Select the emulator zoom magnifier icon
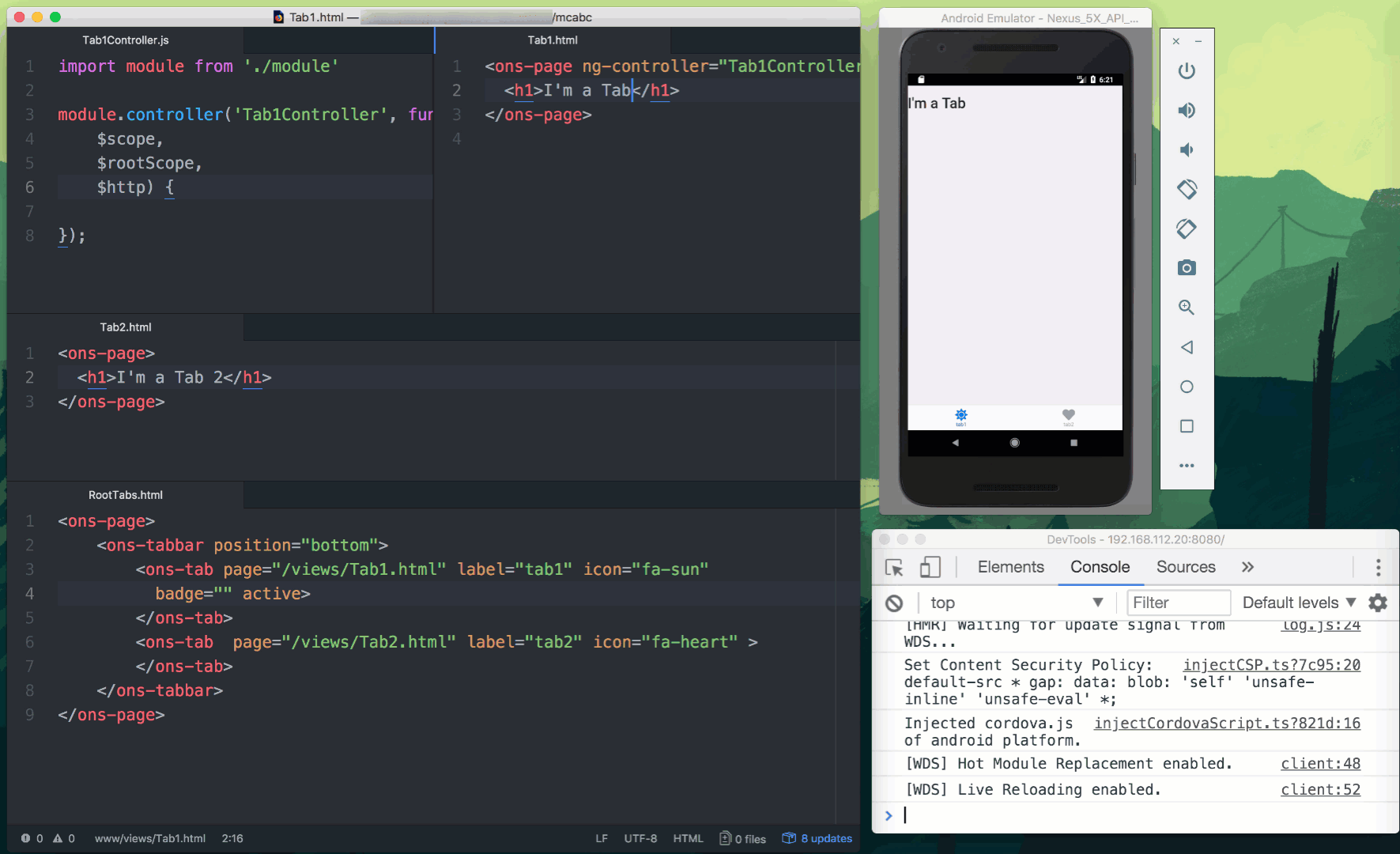Viewport: 1400px width, 854px height. tap(1187, 308)
